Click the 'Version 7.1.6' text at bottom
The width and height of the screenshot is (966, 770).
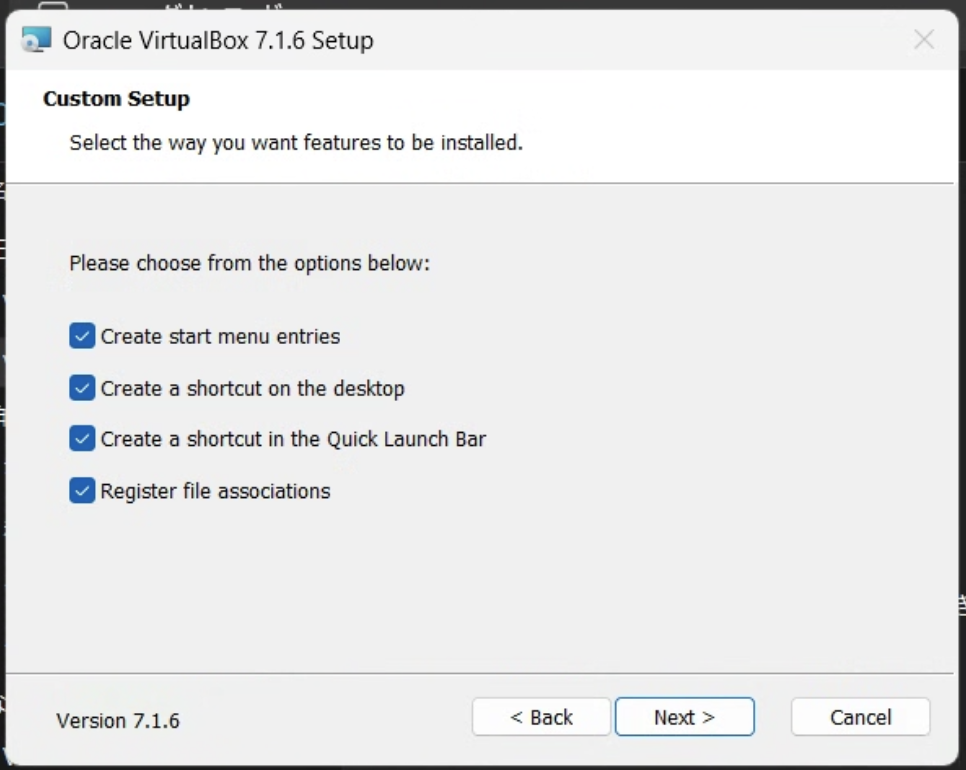coord(118,721)
